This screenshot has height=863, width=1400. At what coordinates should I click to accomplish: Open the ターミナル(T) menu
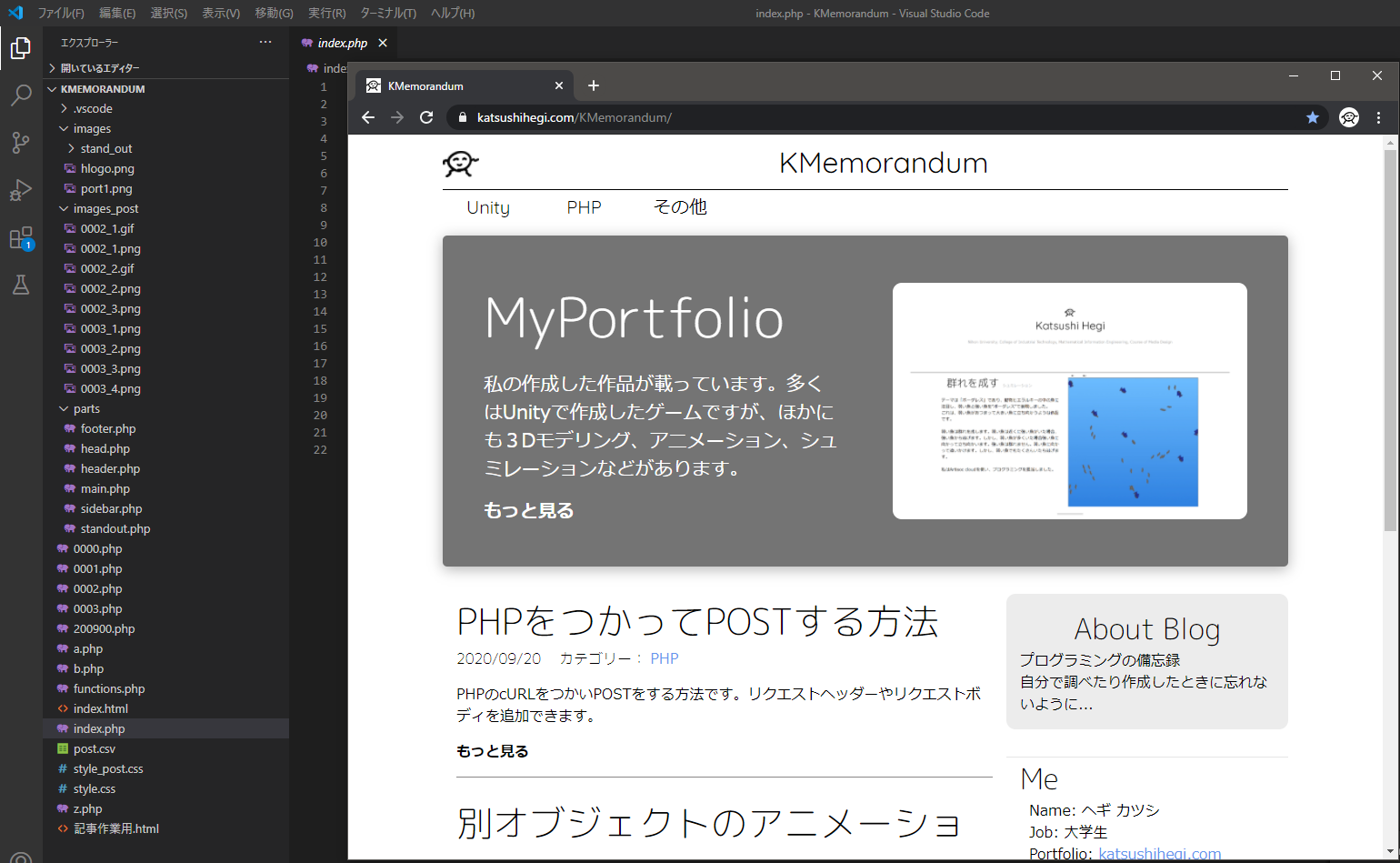click(388, 14)
